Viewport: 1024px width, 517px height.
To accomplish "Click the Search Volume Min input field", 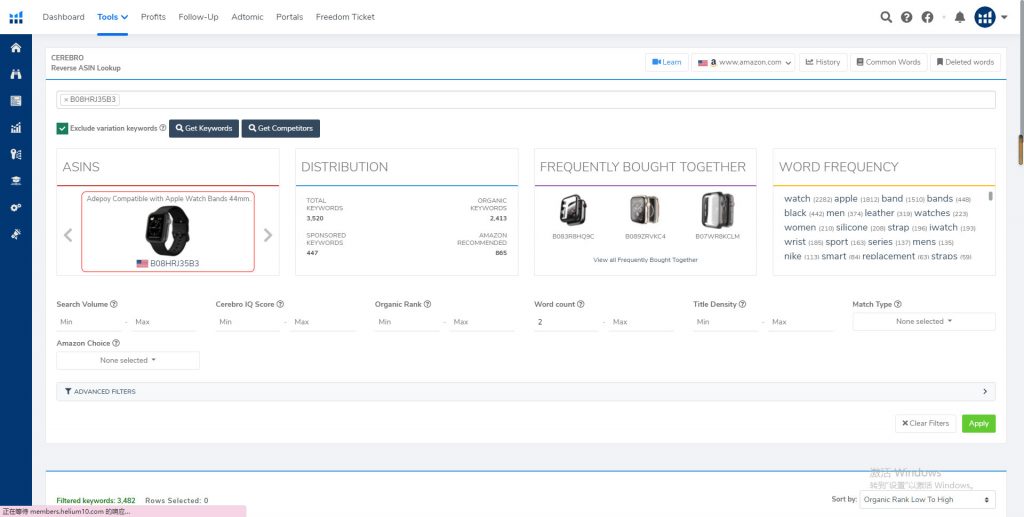I will tap(88, 322).
